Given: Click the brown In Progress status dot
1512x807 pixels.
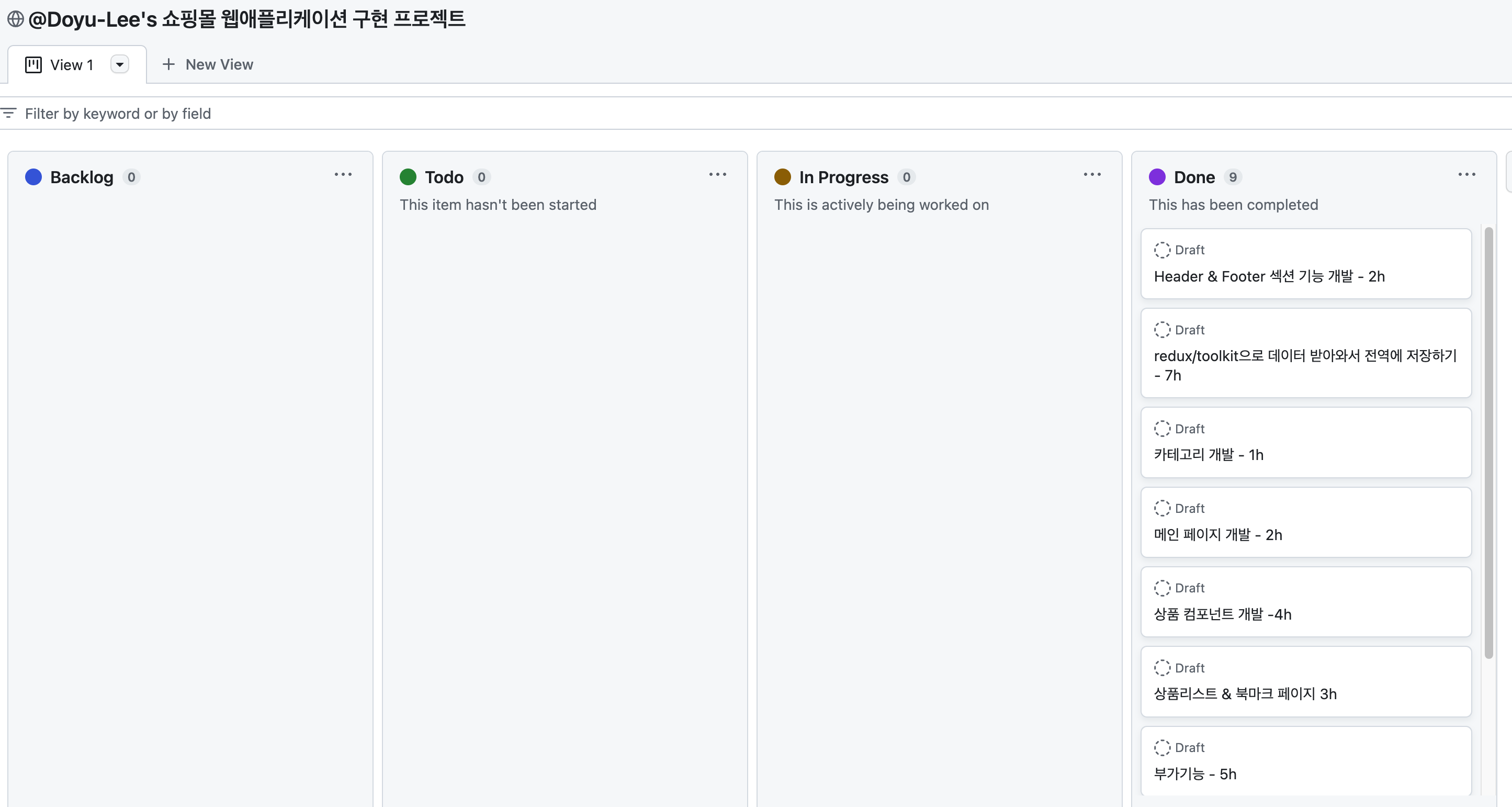Looking at the screenshot, I should 782,177.
